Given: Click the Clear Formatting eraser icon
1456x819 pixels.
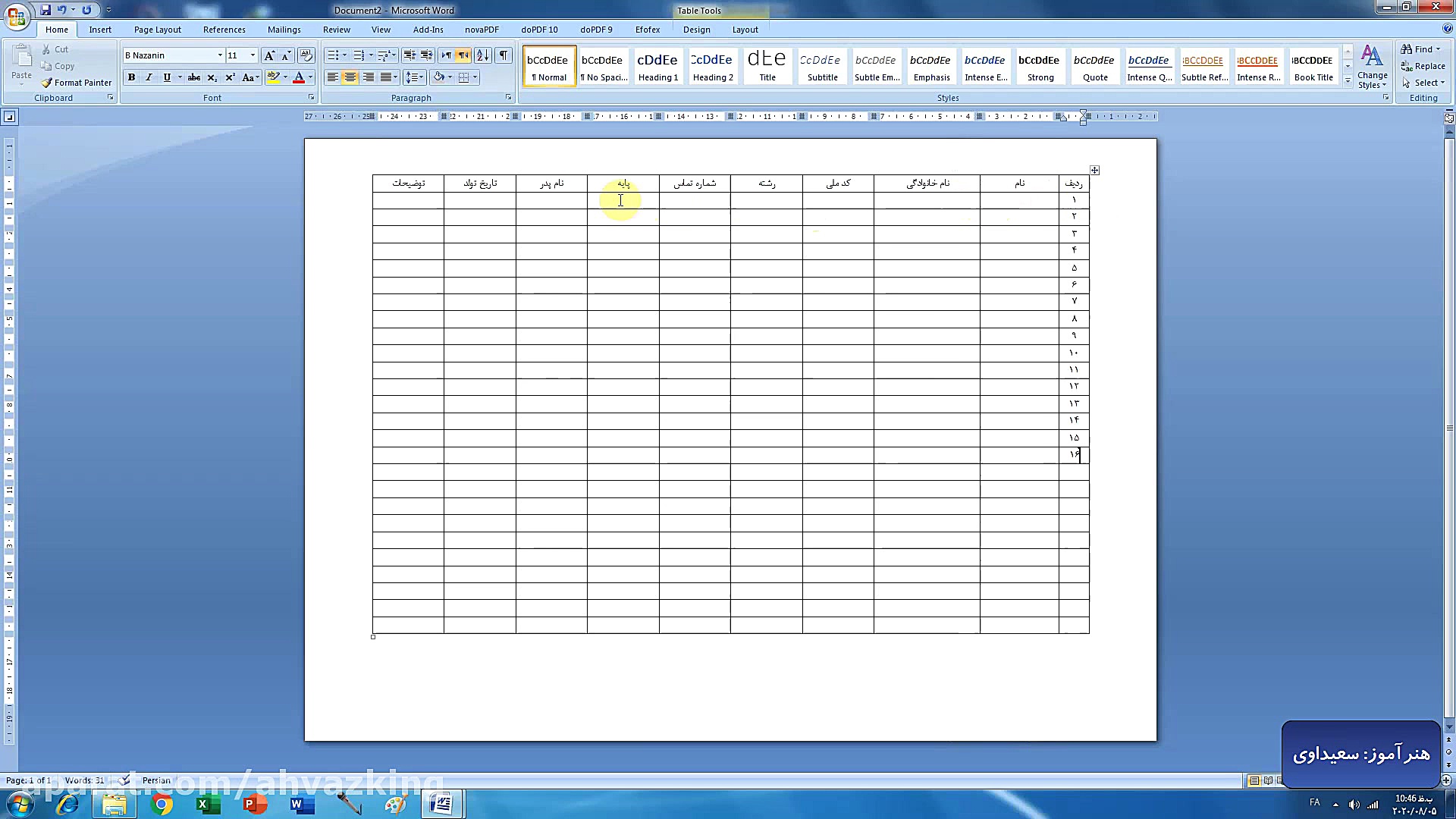Looking at the screenshot, I should point(306,55).
